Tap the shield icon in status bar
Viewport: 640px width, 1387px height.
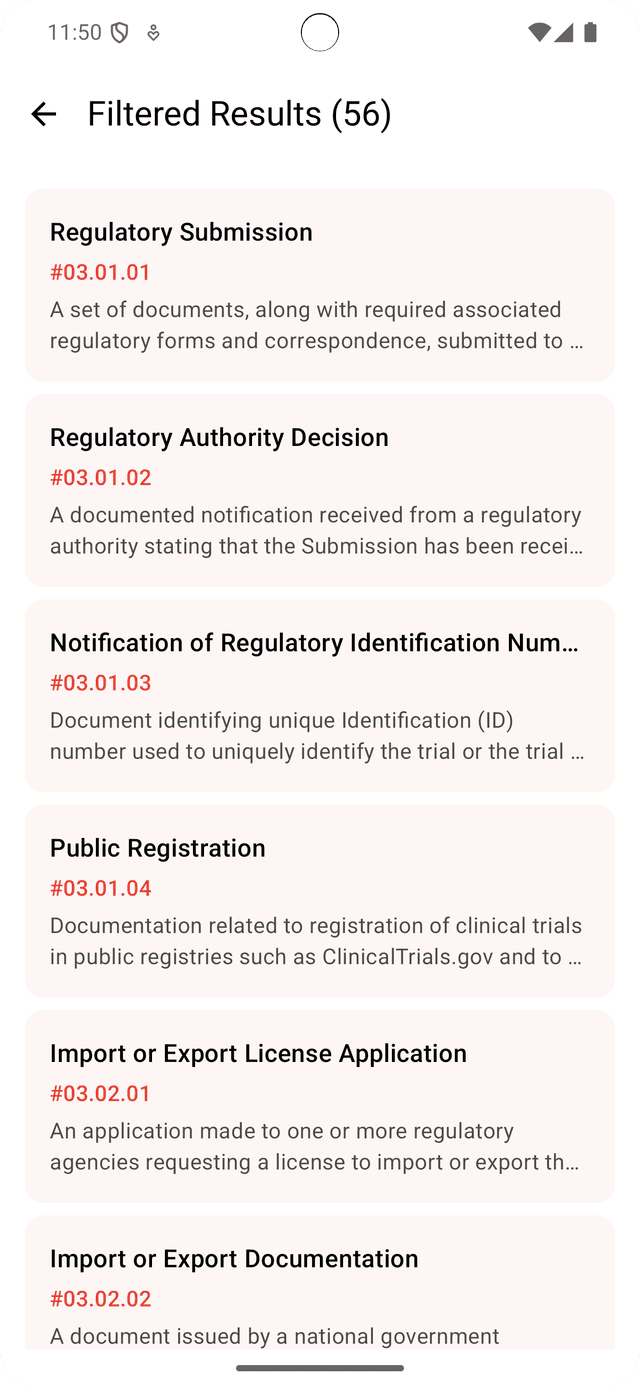(x=120, y=33)
